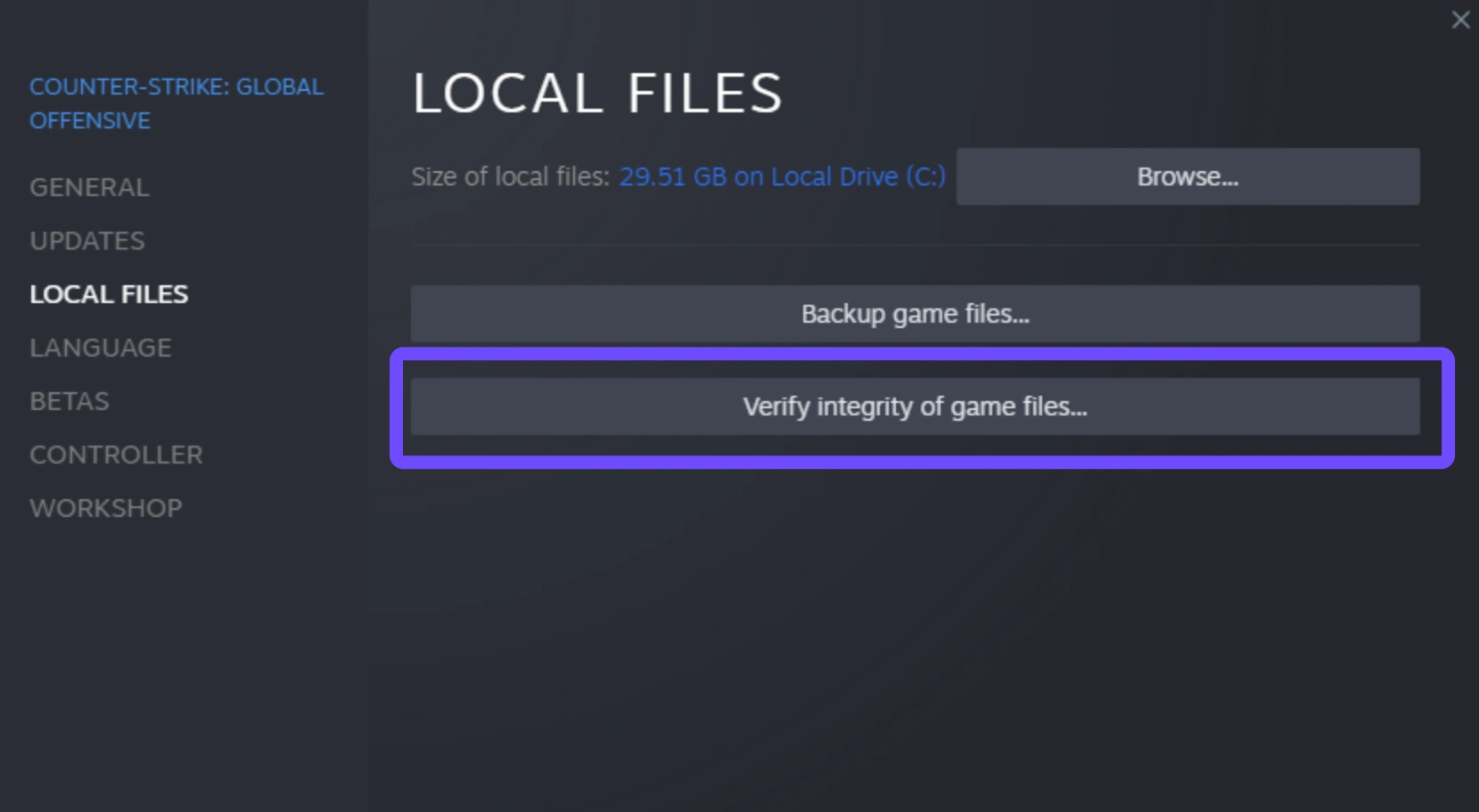1479x812 pixels.
Task: Start a backup of the game files
Action: point(915,314)
